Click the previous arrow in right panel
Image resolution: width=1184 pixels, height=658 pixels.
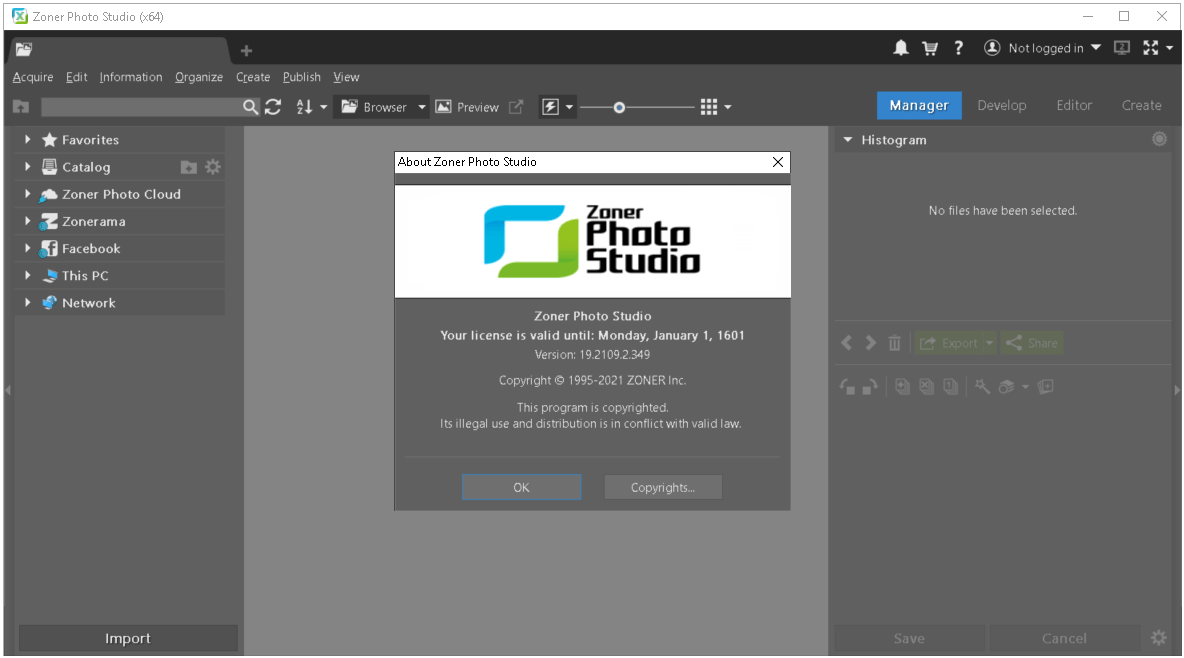(x=846, y=343)
